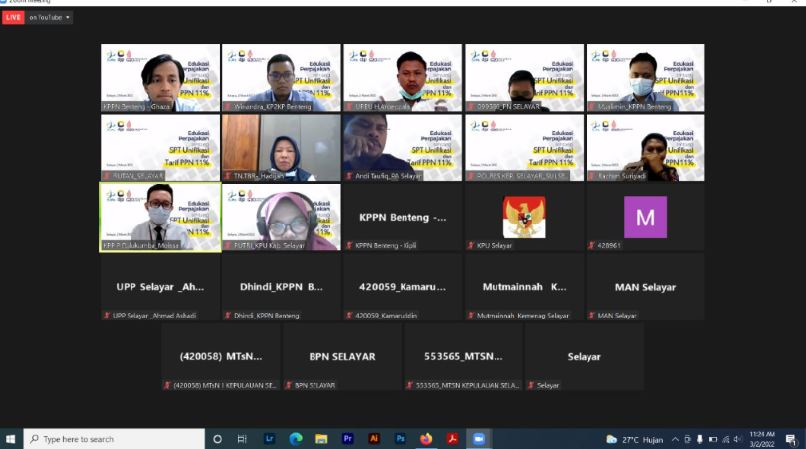Click the Cortana circle icon
Screen dimensions: 806x449
217,439
